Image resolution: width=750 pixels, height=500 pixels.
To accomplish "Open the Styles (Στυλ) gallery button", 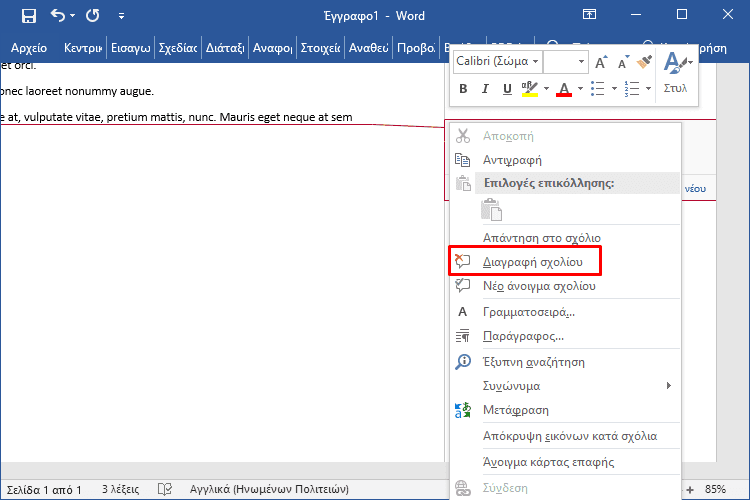I will tap(676, 73).
